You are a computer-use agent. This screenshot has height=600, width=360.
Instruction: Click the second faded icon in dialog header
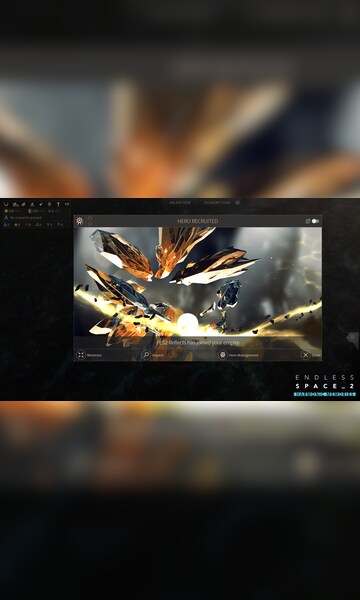tap(90, 221)
